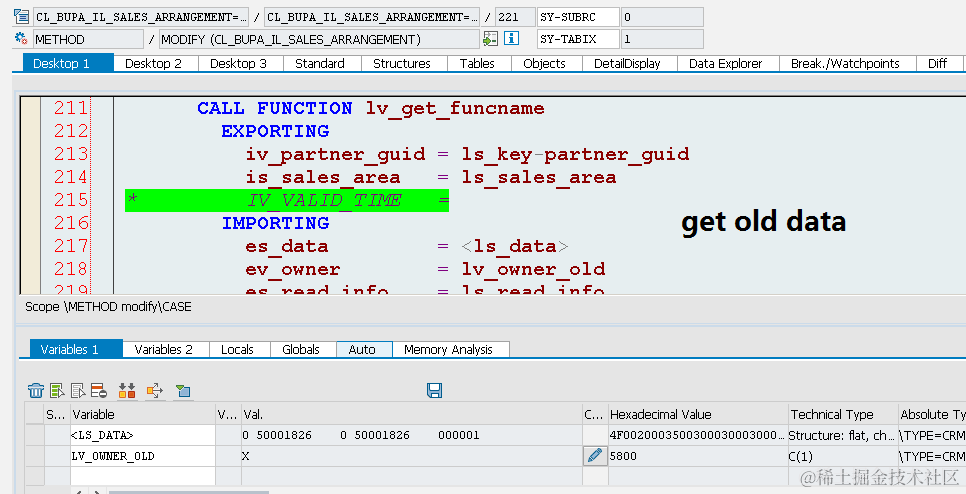Viewport: 966px width, 494px height.
Task: Select the Break./Watchpoints tab
Action: 845,63
